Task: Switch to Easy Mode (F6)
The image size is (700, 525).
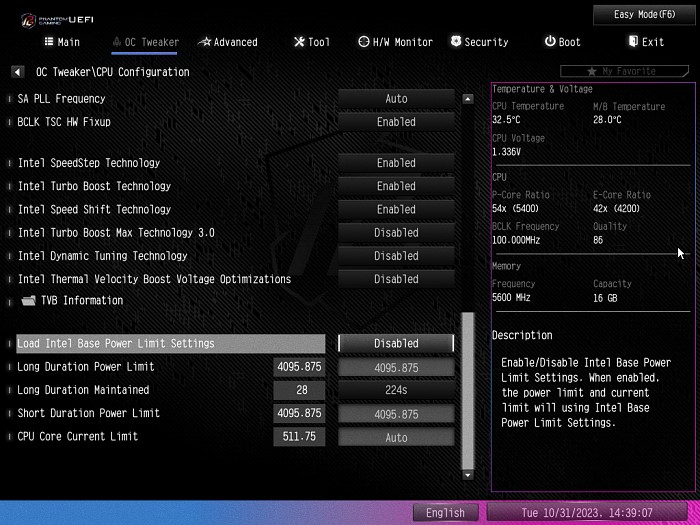Action: click(645, 15)
